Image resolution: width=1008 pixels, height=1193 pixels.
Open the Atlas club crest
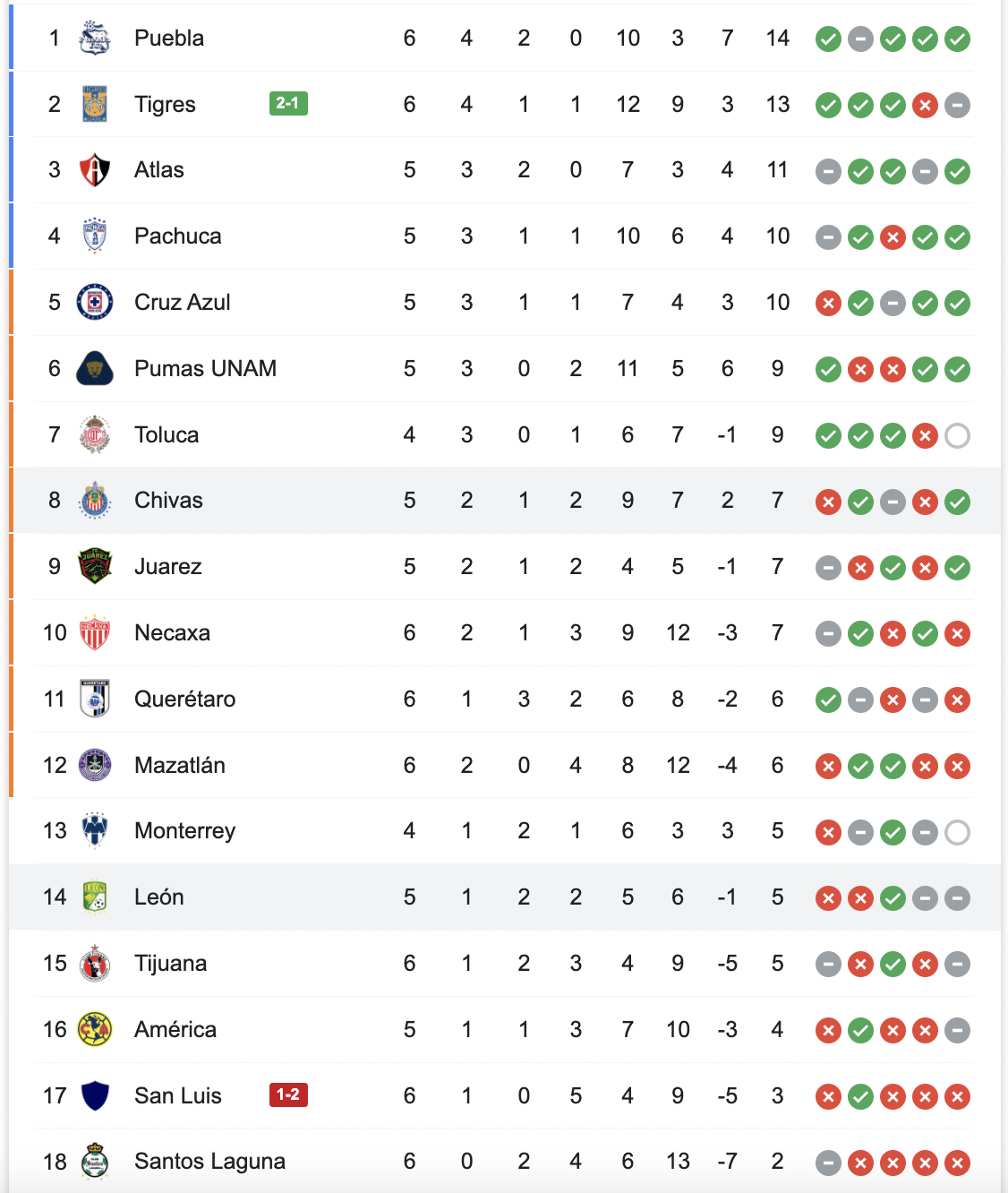[x=95, y=170]
